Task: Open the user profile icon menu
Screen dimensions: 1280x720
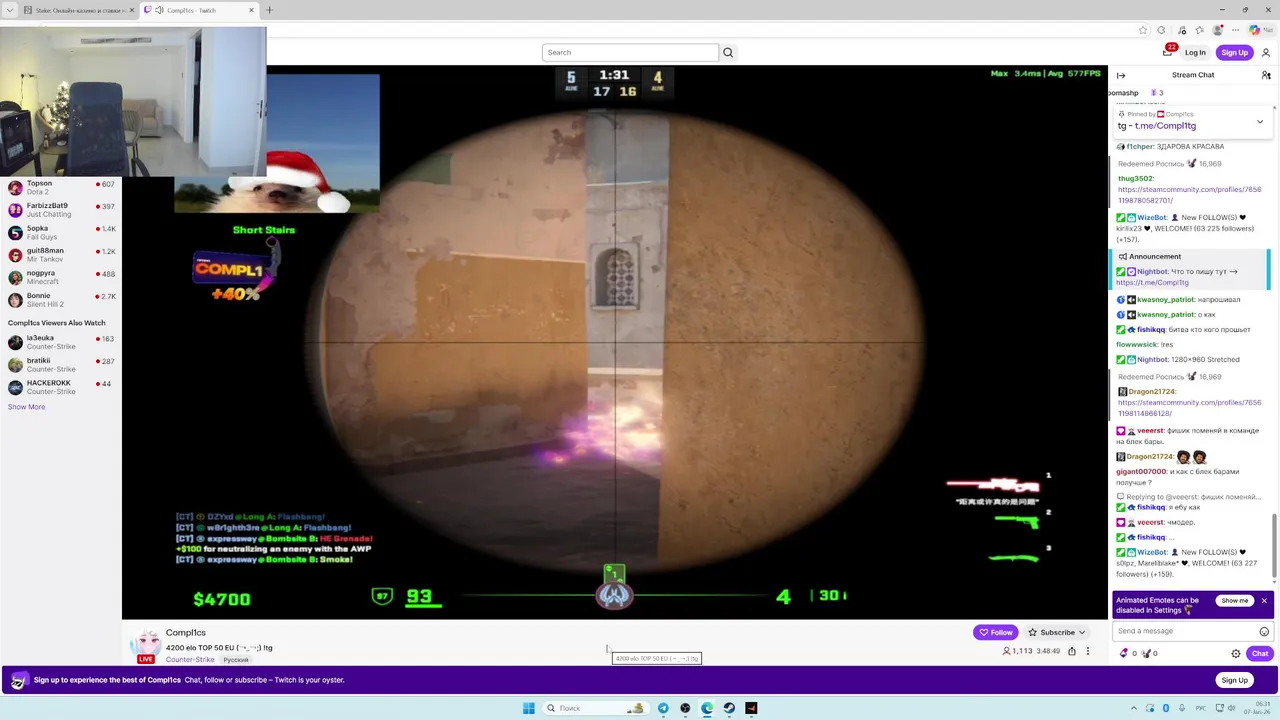Action: point(1265,53)
